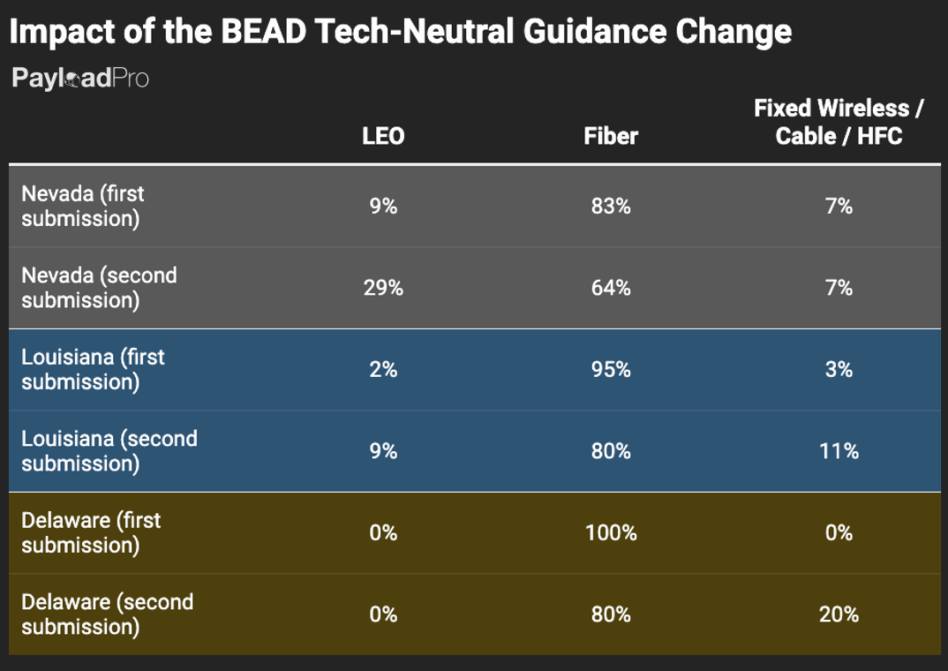Select the 2% LEO Louisiana cell
The image size is (948, 671).
coord(383,369)
